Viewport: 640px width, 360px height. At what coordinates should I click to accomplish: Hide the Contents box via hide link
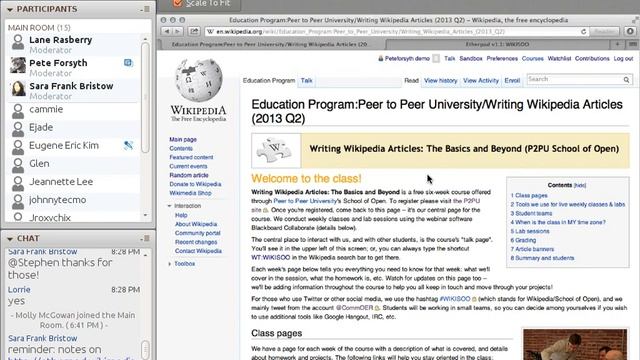click(x=580, y=185)
